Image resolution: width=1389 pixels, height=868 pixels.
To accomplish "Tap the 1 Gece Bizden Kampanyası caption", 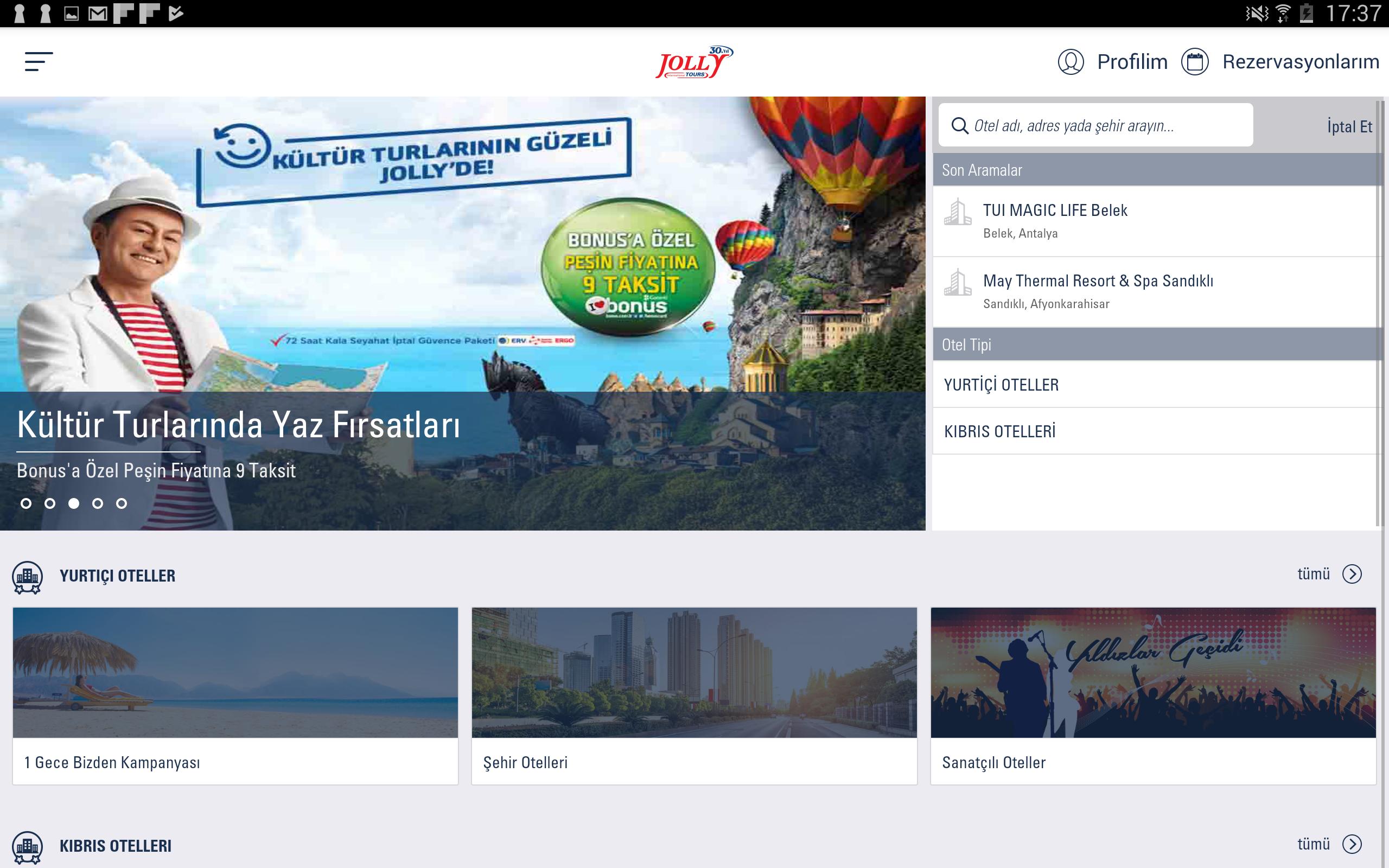I will coord(112,762).
